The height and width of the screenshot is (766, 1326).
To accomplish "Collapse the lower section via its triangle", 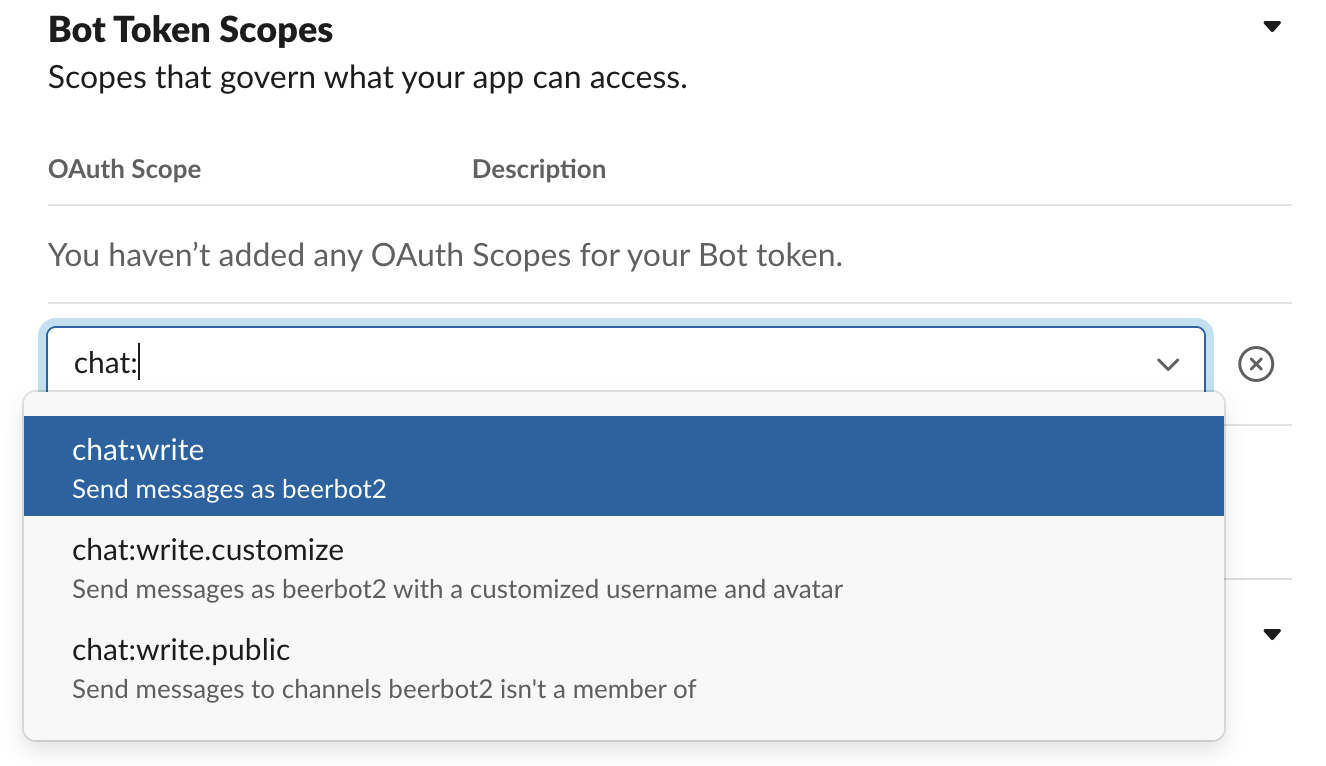I will (1272, 634).
